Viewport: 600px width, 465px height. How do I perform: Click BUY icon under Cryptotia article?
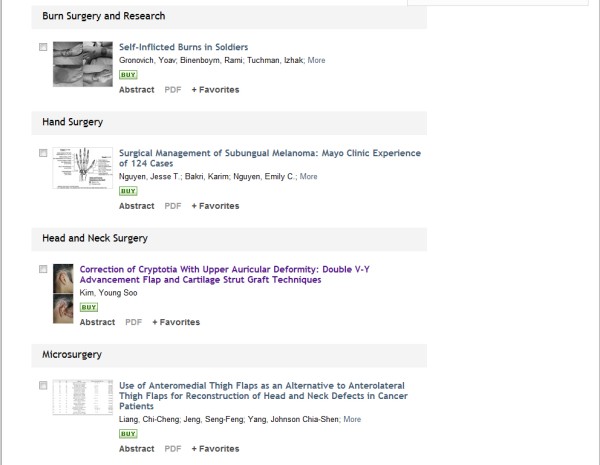click(x=88, y=307)
